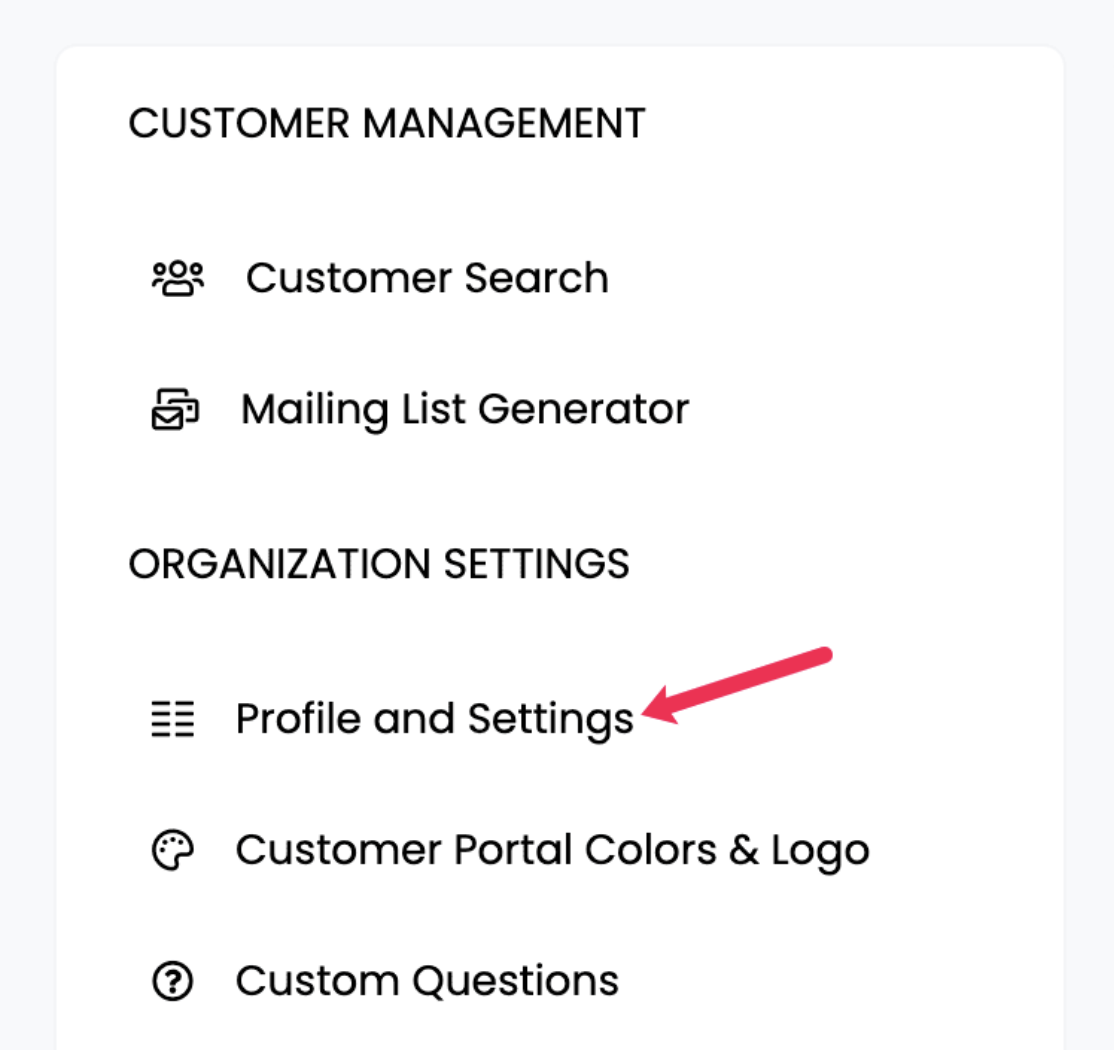Click the word Settings in Profile and Settings
The width and height of the screenshot is (1114, 1060).
551,720
